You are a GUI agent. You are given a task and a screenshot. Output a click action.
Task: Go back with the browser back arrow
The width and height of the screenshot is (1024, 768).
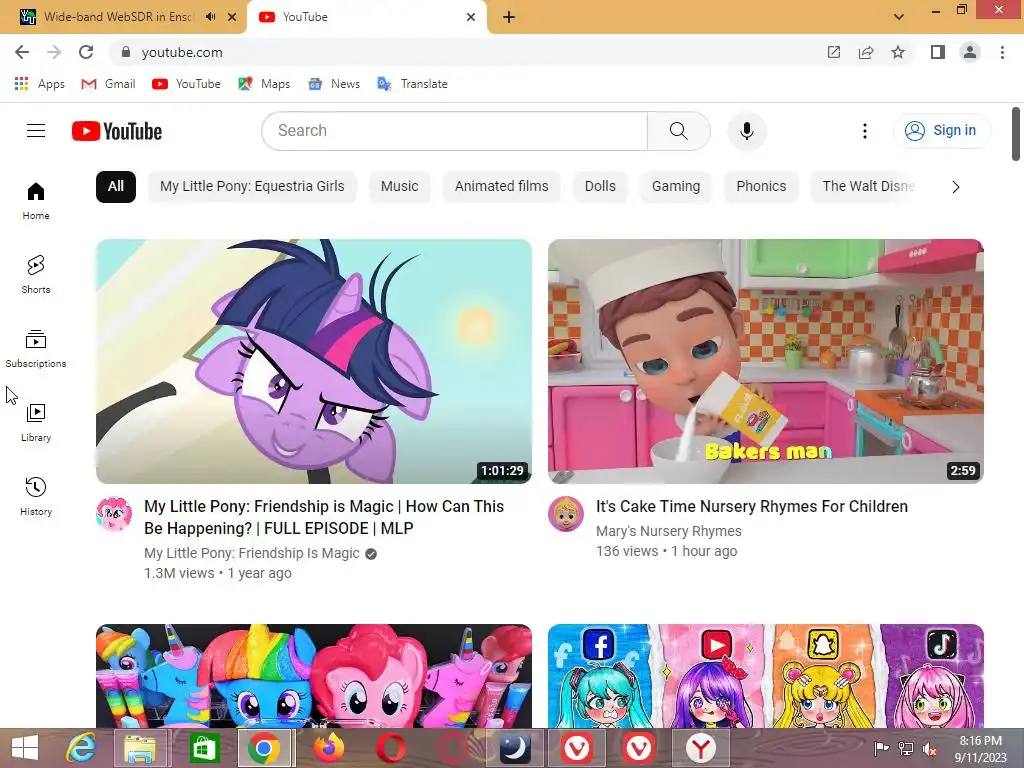point(22,52)
